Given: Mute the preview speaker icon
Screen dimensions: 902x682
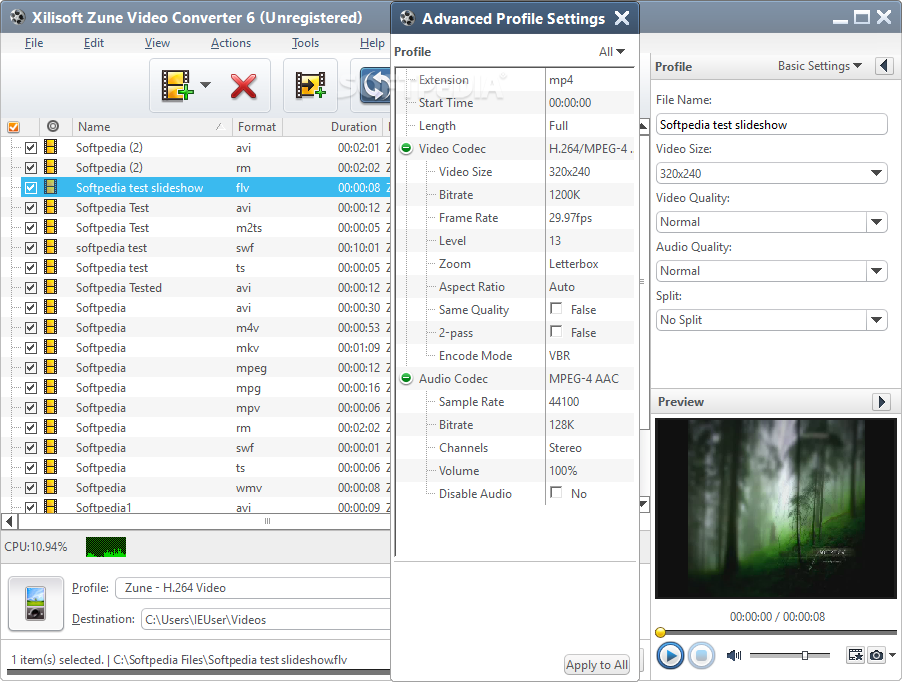Looking at the screenshot, I should click(x=734, y=655).
